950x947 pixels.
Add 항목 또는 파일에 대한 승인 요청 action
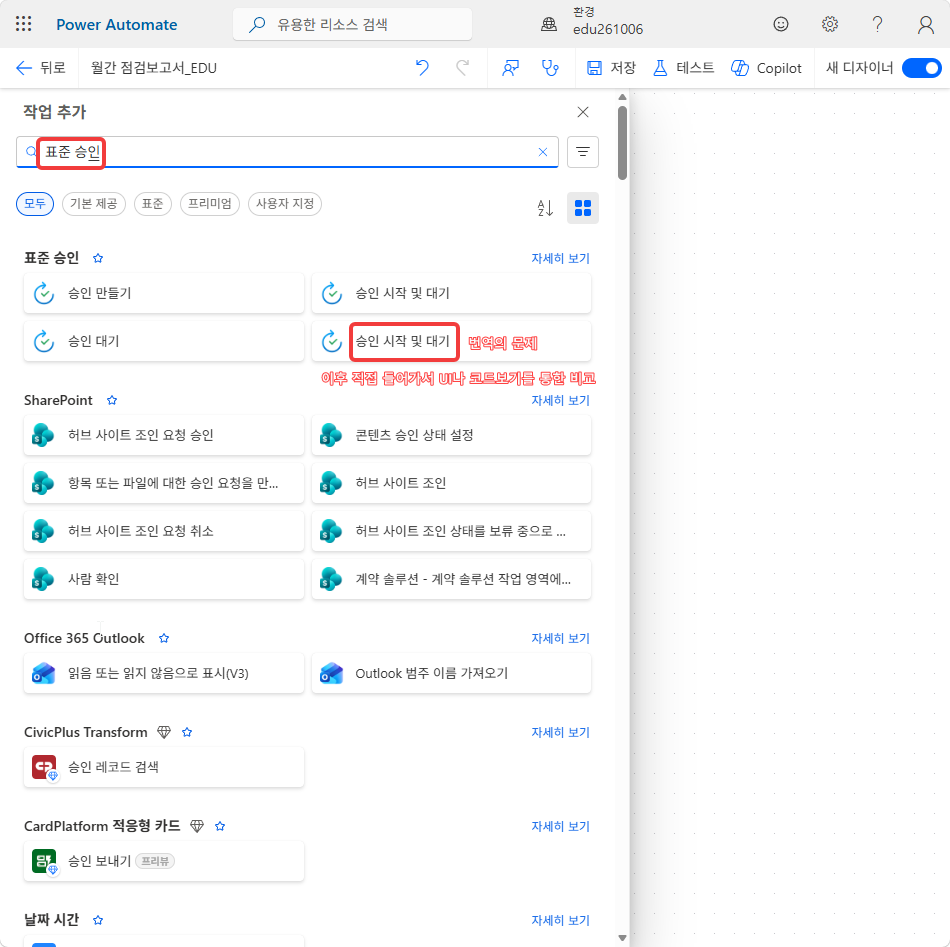click(x=164, y=483)
